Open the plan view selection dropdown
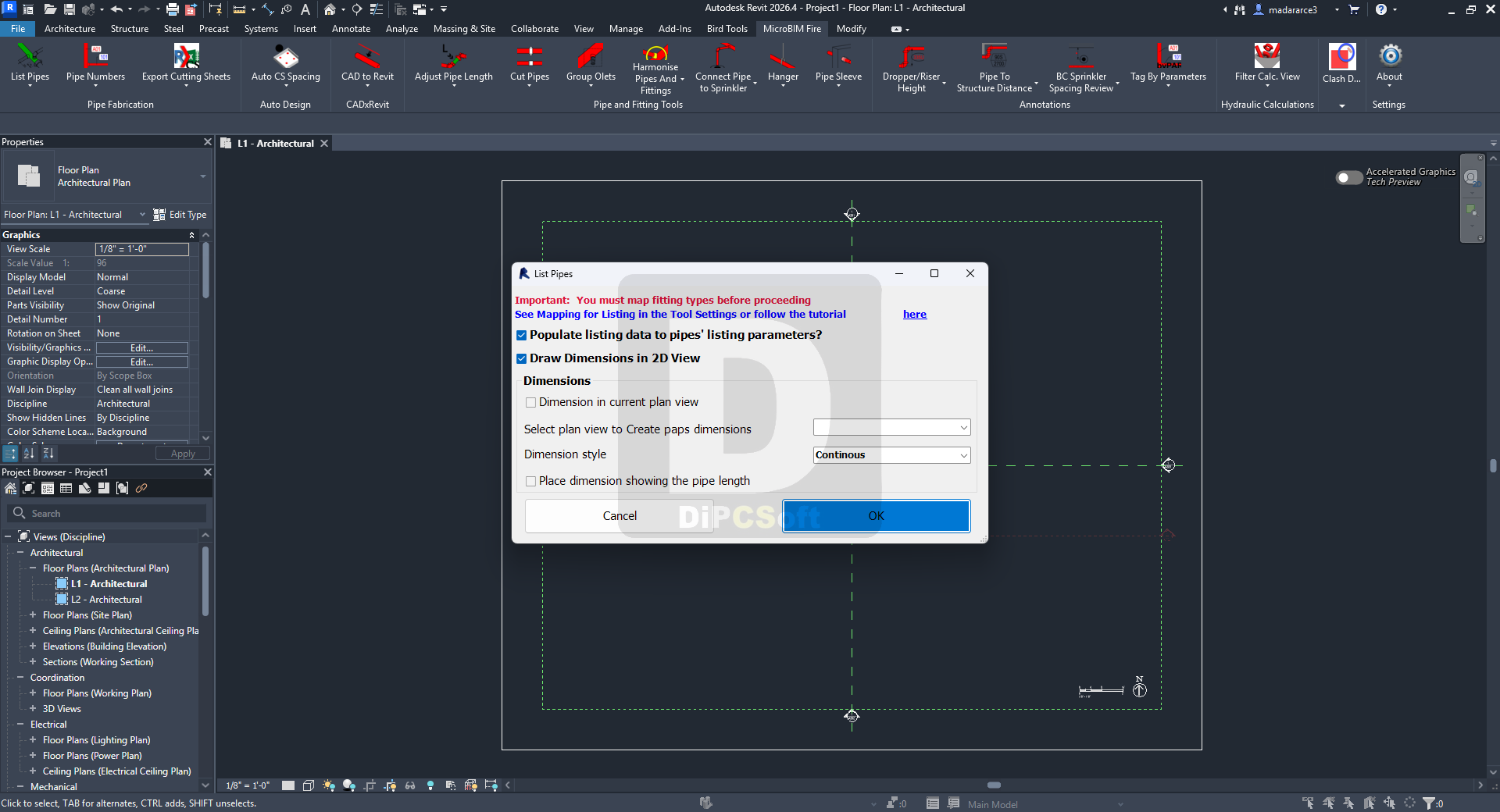 coord(891,428)
